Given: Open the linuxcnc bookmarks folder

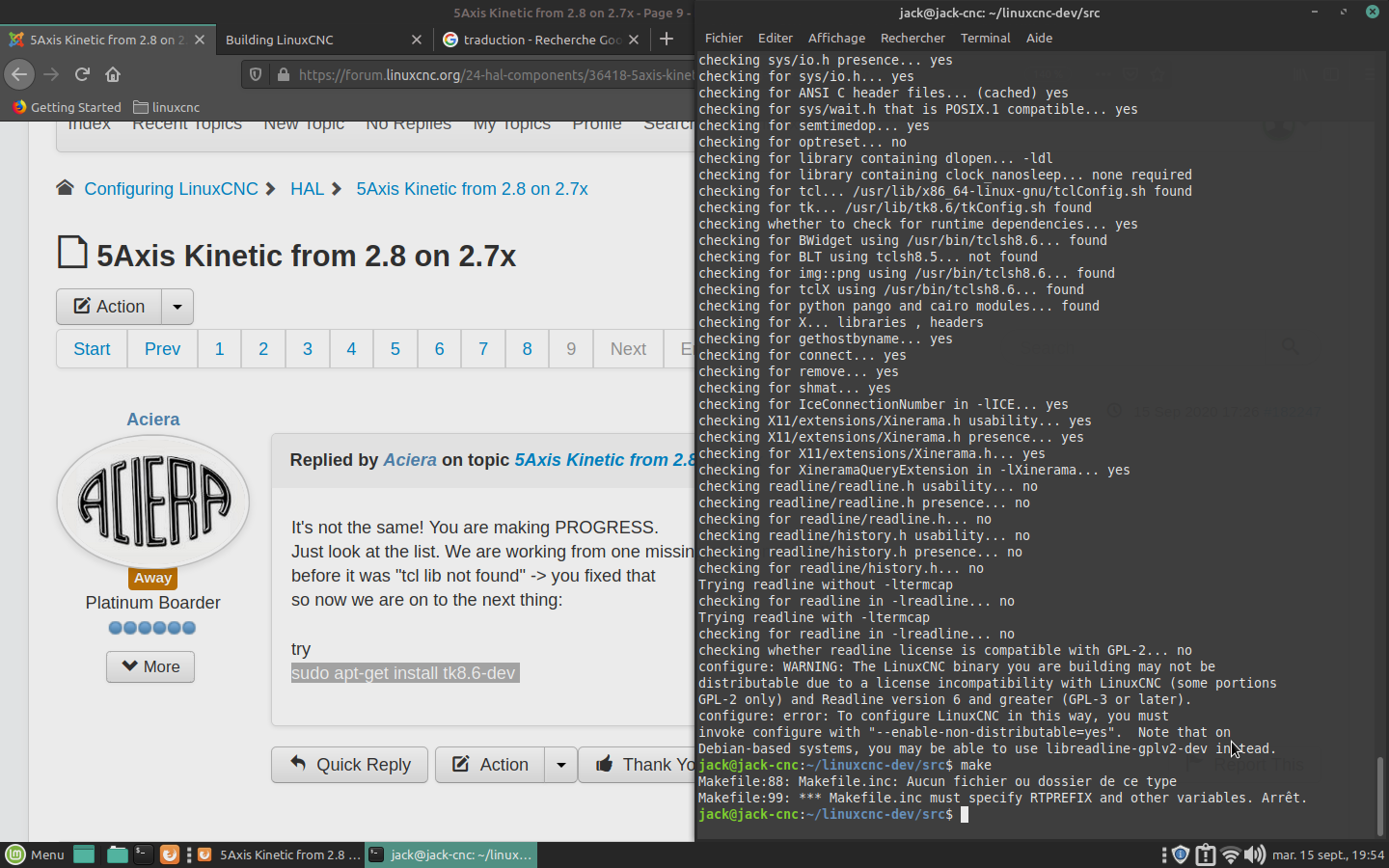Looking at the screenshot, I should [166, 107].
